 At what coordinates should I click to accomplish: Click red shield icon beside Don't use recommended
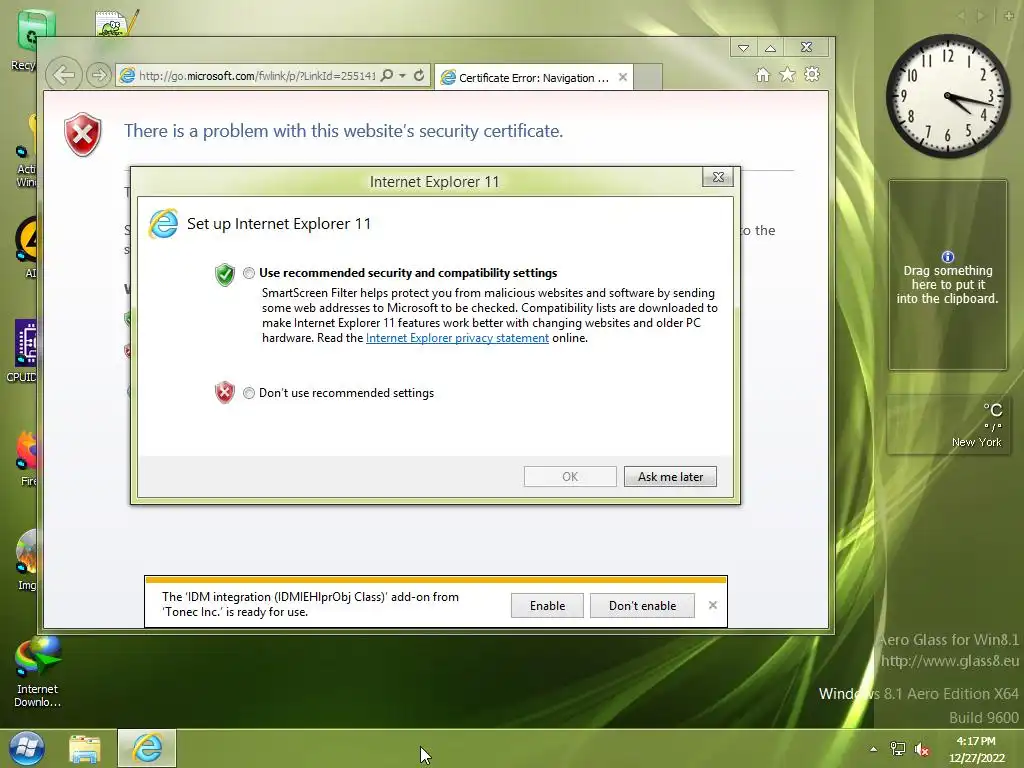(x=225, y=392)
